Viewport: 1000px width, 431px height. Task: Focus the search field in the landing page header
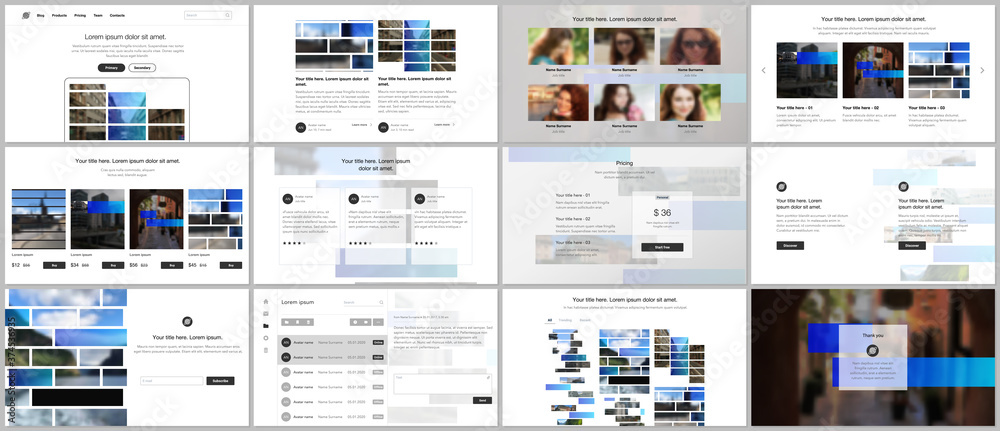[208, 15]
